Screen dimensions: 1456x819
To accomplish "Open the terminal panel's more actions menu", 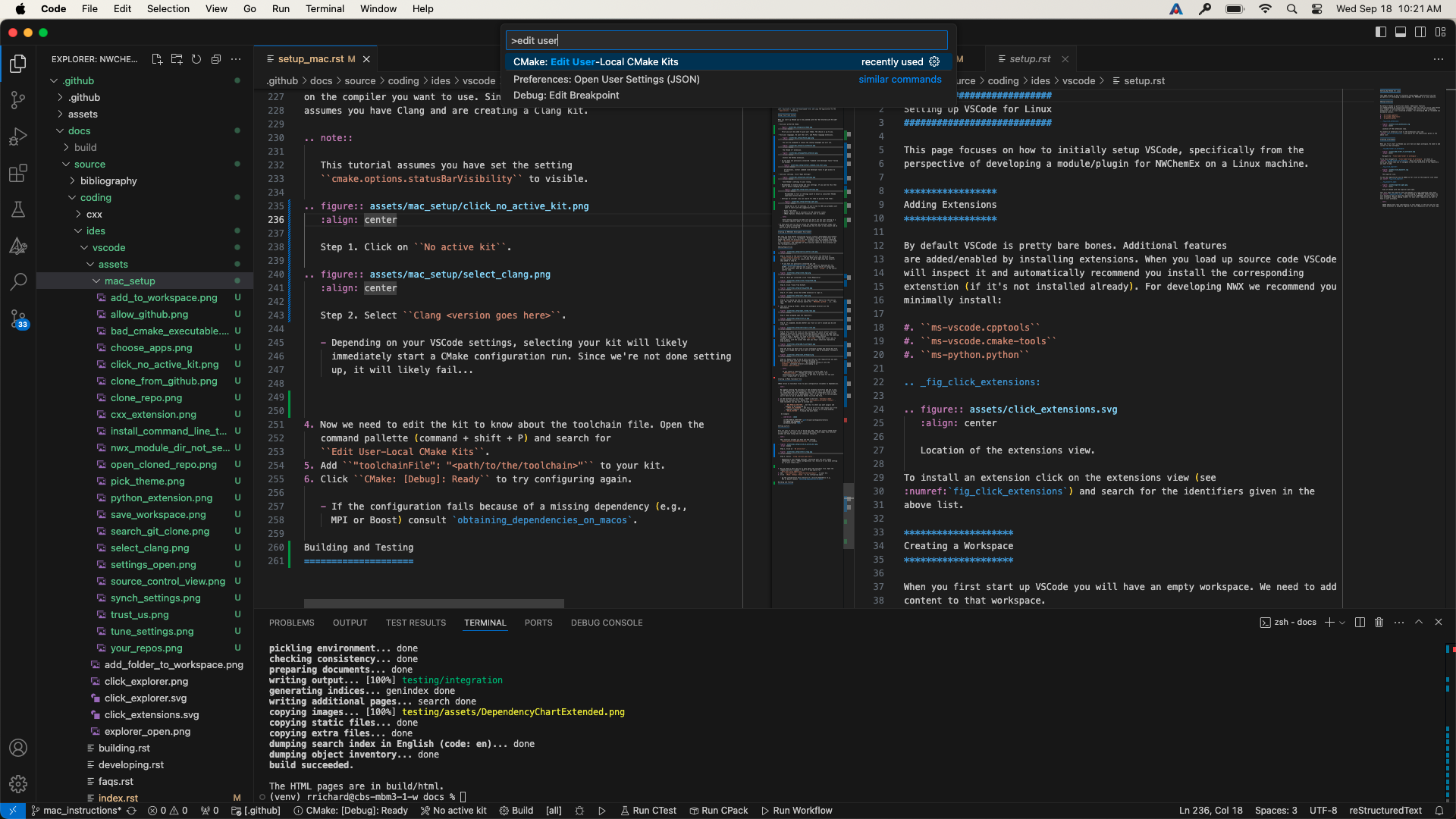I will pyautogui.click(x=1399, y=623).
